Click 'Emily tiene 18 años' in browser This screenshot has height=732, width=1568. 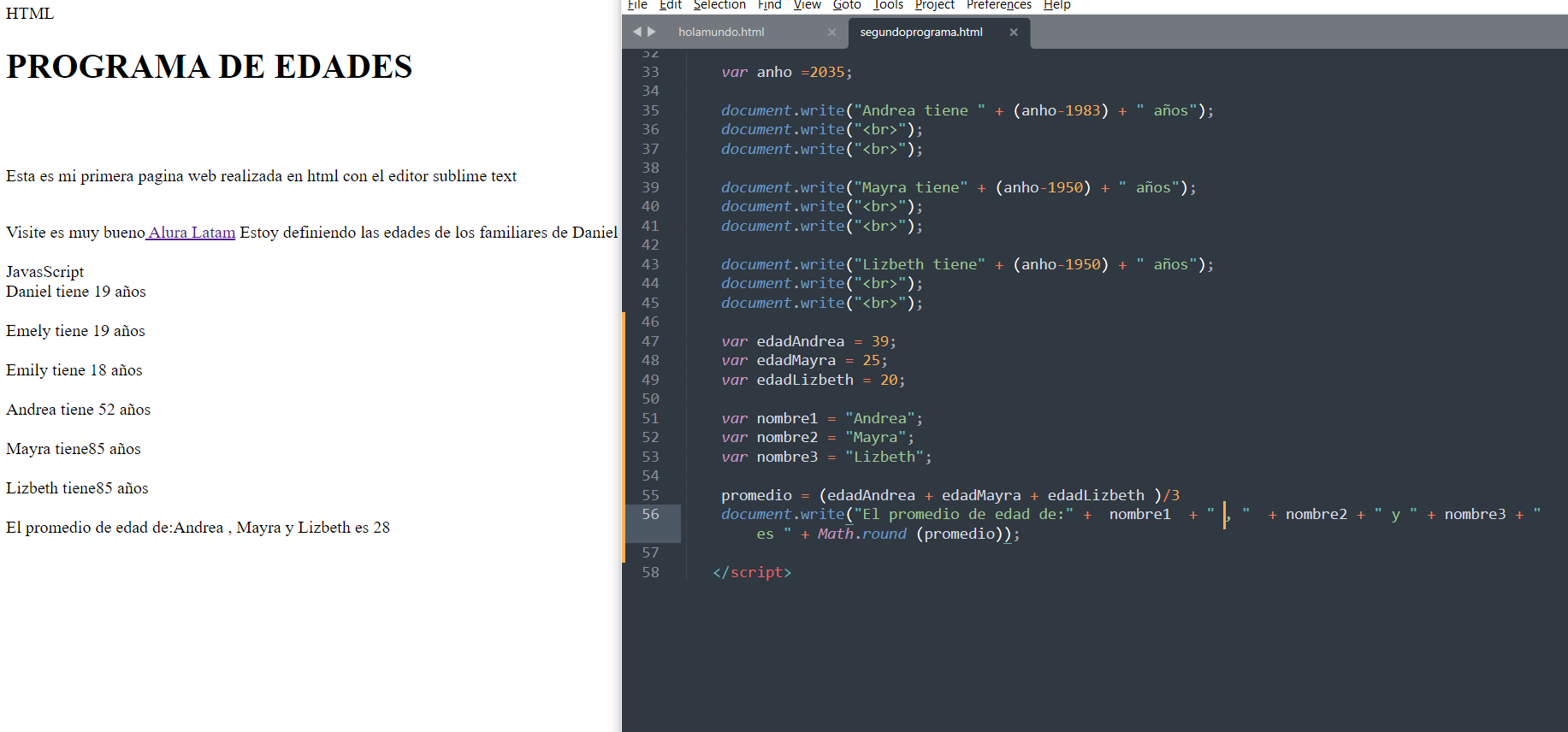click(74, 370)
